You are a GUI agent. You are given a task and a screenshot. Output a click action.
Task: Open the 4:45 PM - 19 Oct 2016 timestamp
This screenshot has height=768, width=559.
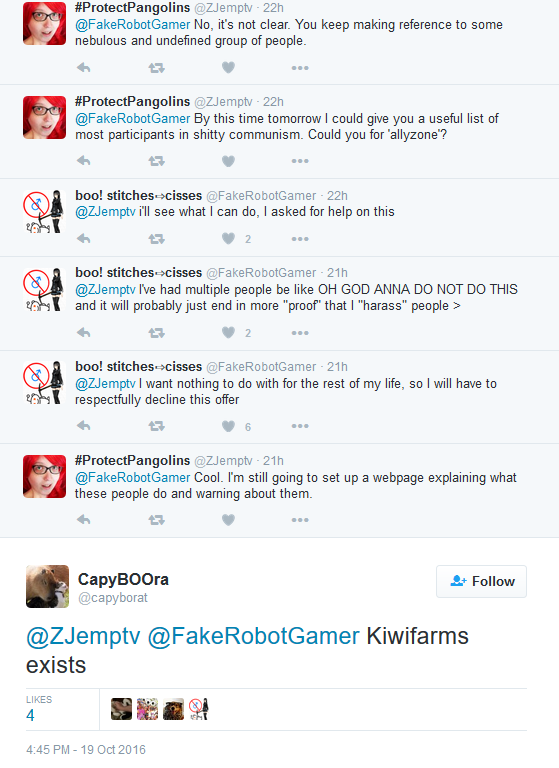[86, 750]
